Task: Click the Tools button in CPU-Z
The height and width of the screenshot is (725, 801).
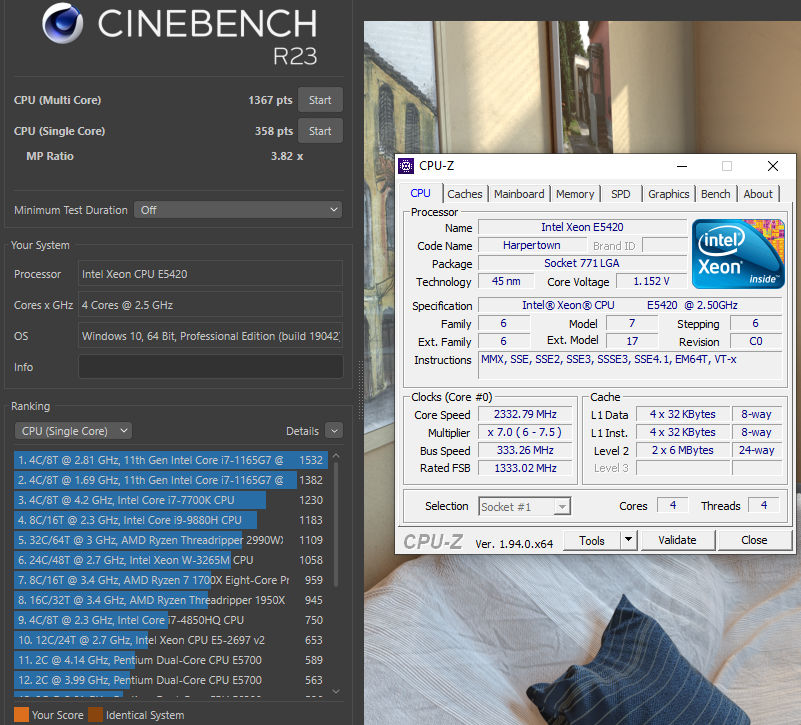Action: (592, 541)
